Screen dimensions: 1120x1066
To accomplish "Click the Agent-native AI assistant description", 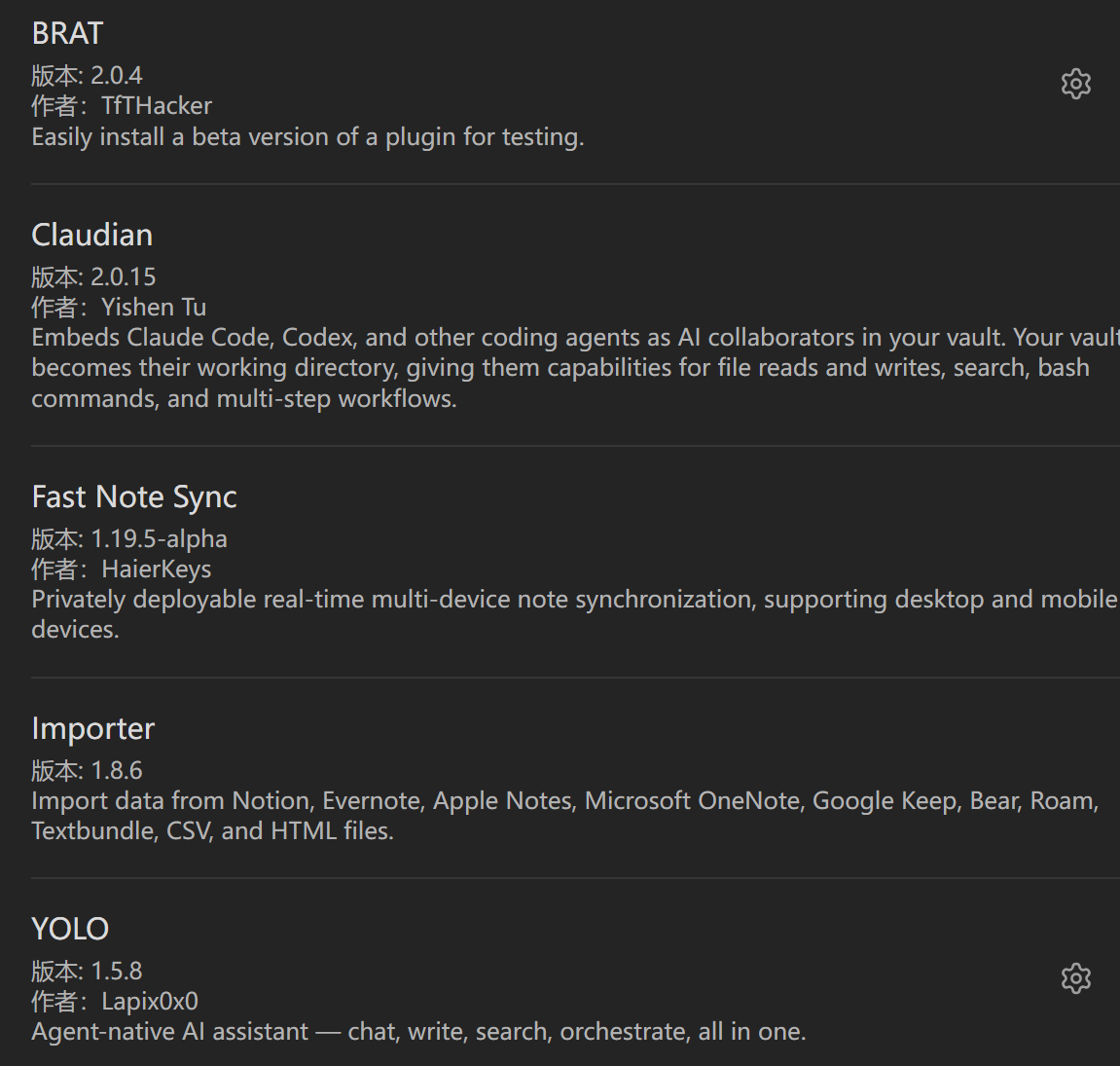I will [x=419, y=1032].
